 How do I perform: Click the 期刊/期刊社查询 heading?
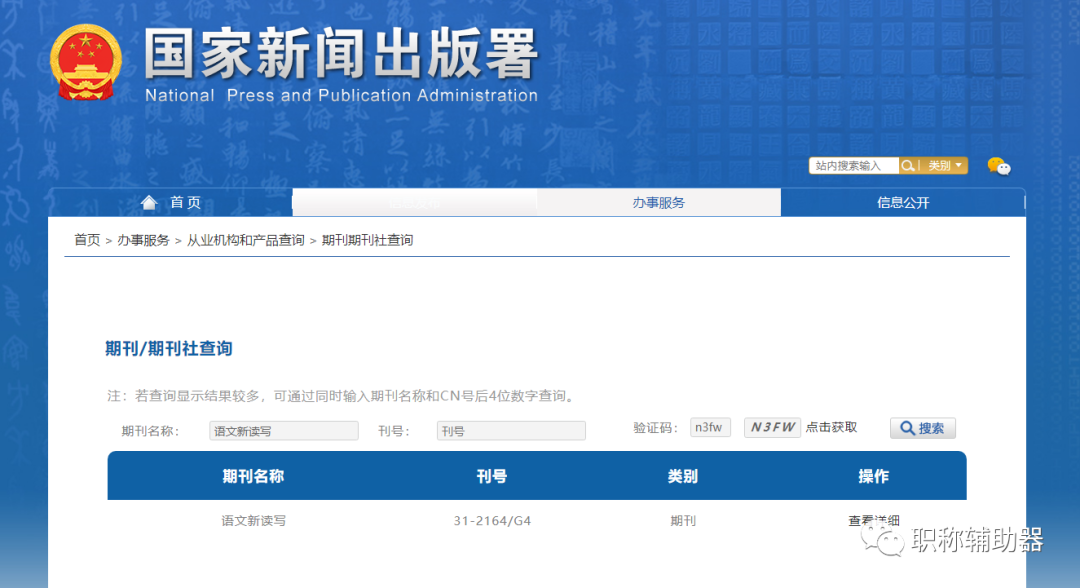coord(169,349)
